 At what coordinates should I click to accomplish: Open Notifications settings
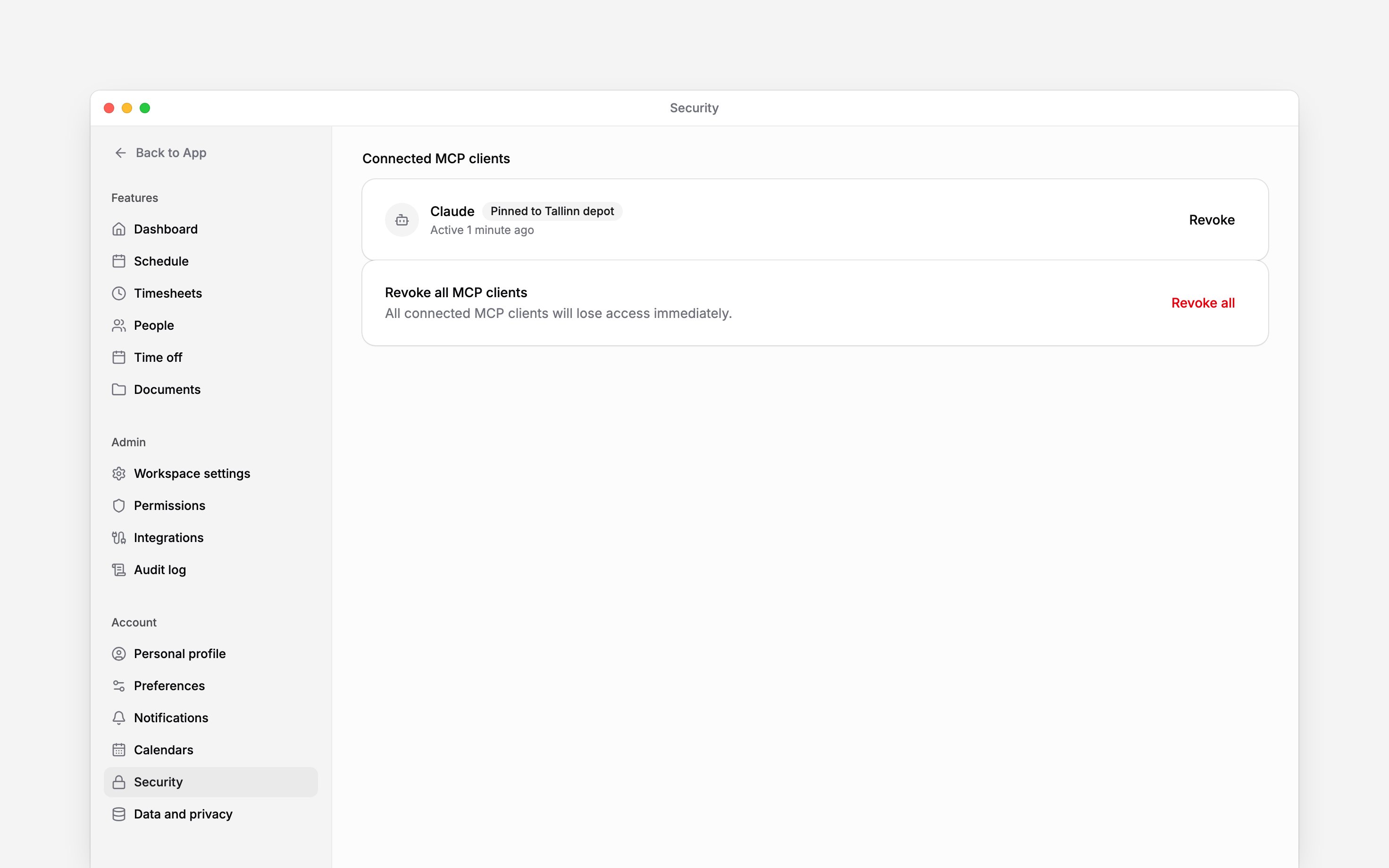pyautogui.click(x=210, y=718)
